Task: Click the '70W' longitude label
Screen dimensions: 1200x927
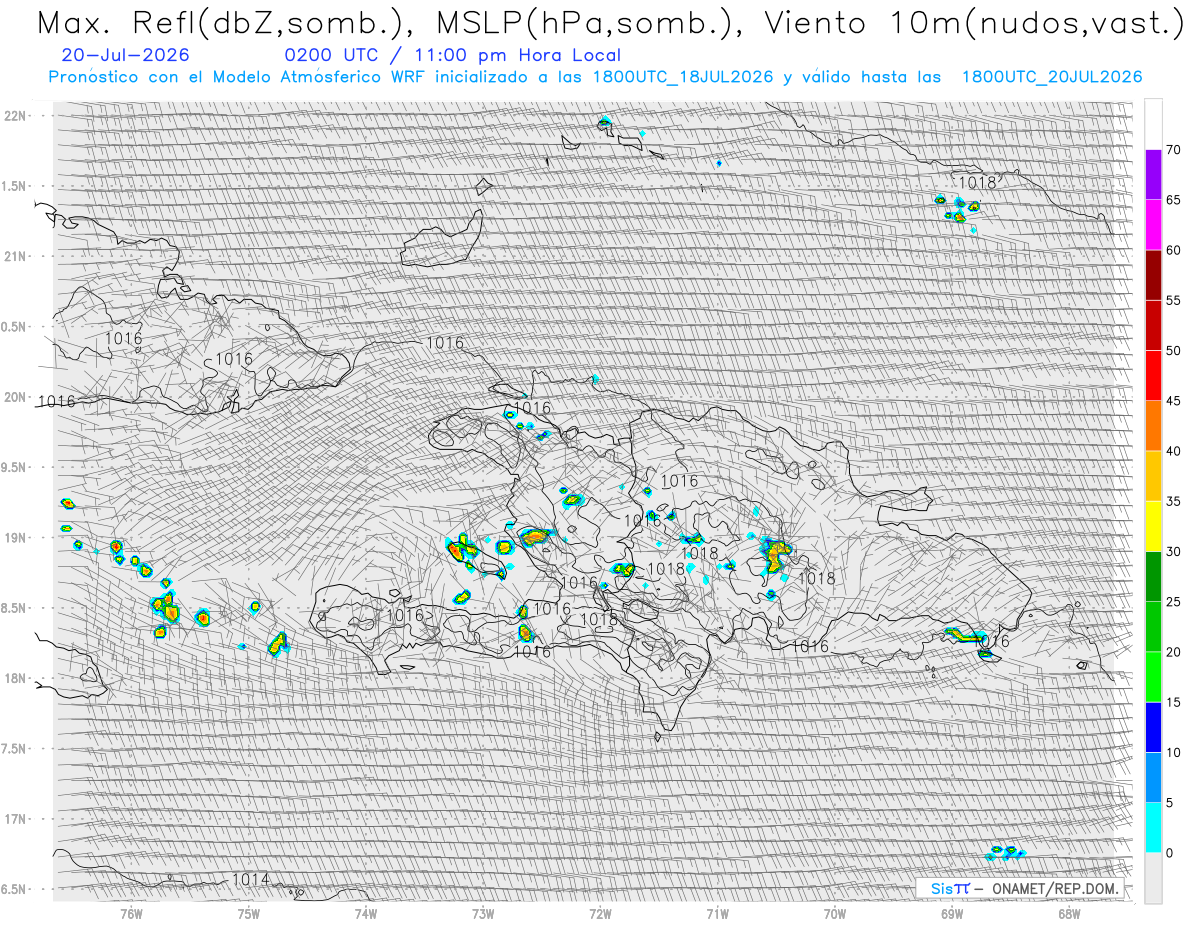Action: pyautogui.click(x=835, y=913)
